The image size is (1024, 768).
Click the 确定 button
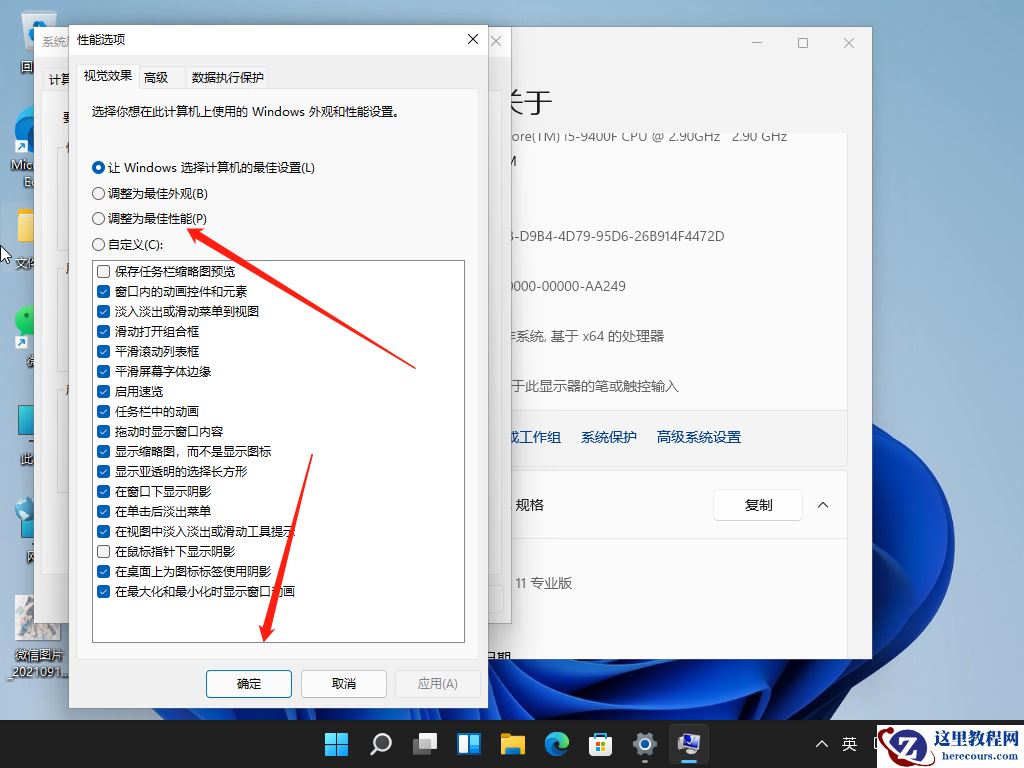248,684
